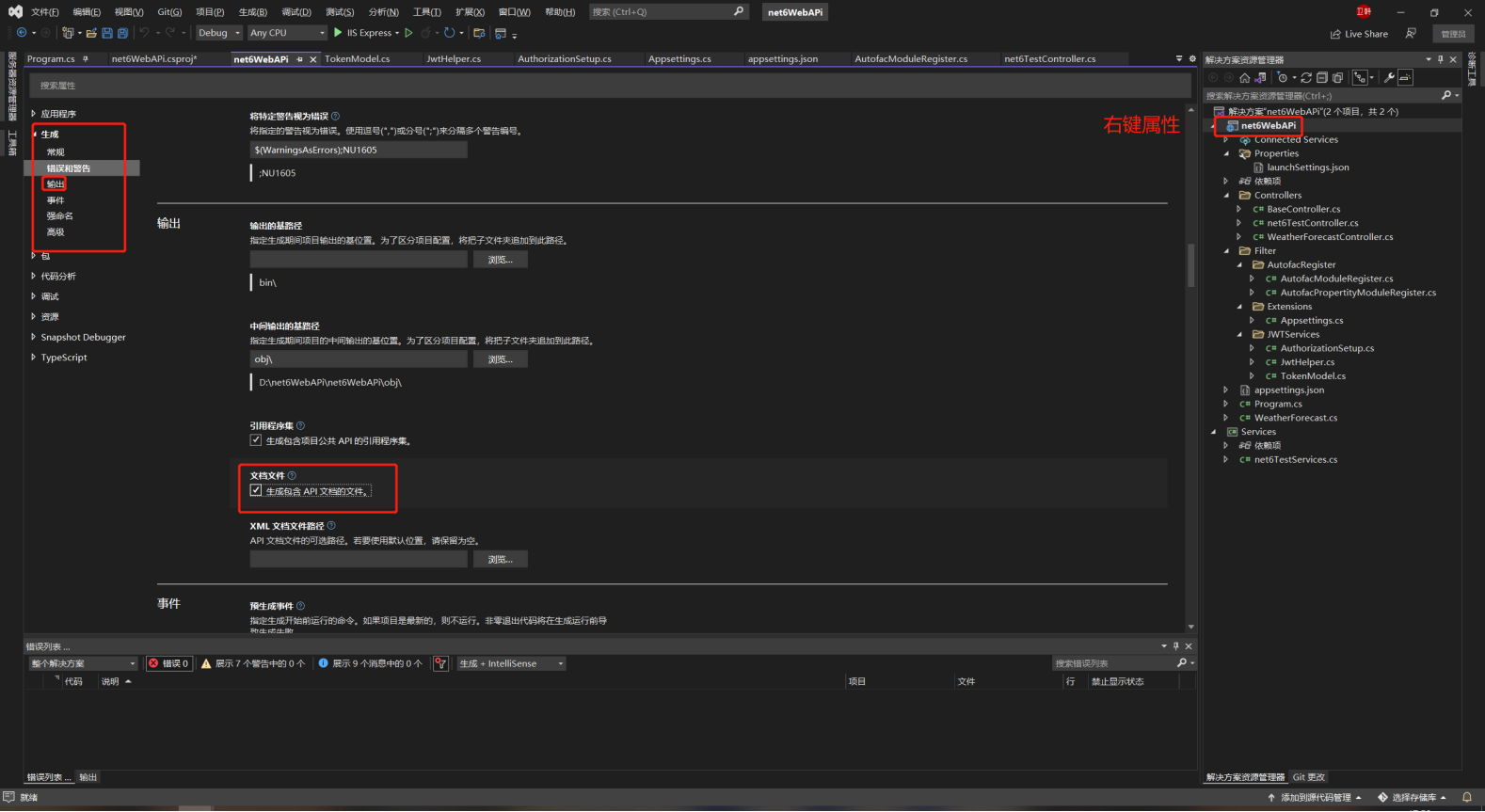
Task: Click Start Without Debugging outline play icon
Action: (408, 33)
